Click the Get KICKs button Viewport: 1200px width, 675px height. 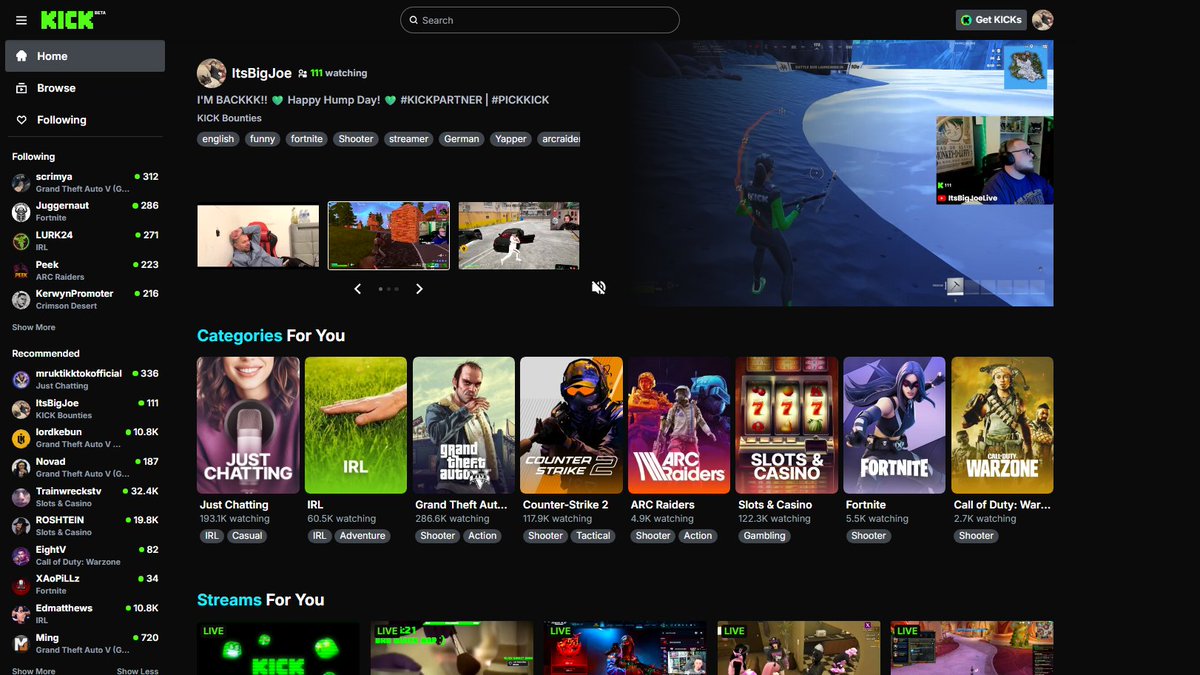tap(991, 20)
